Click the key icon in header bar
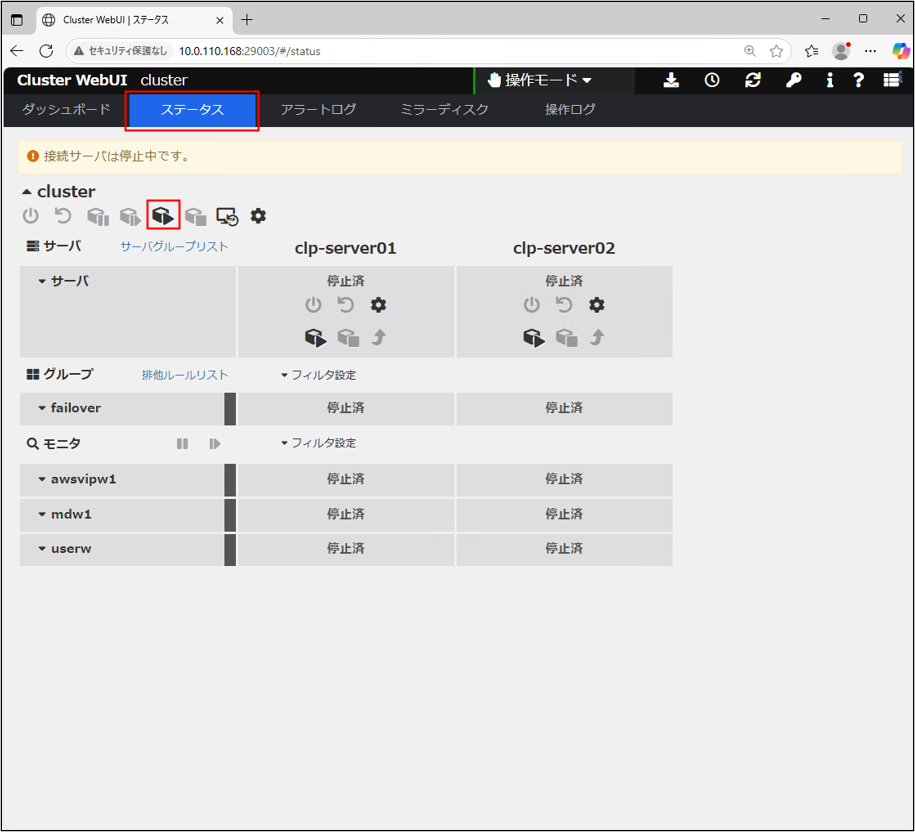The height and width of the screenshot is (832, 915). (x=794, y=81)
